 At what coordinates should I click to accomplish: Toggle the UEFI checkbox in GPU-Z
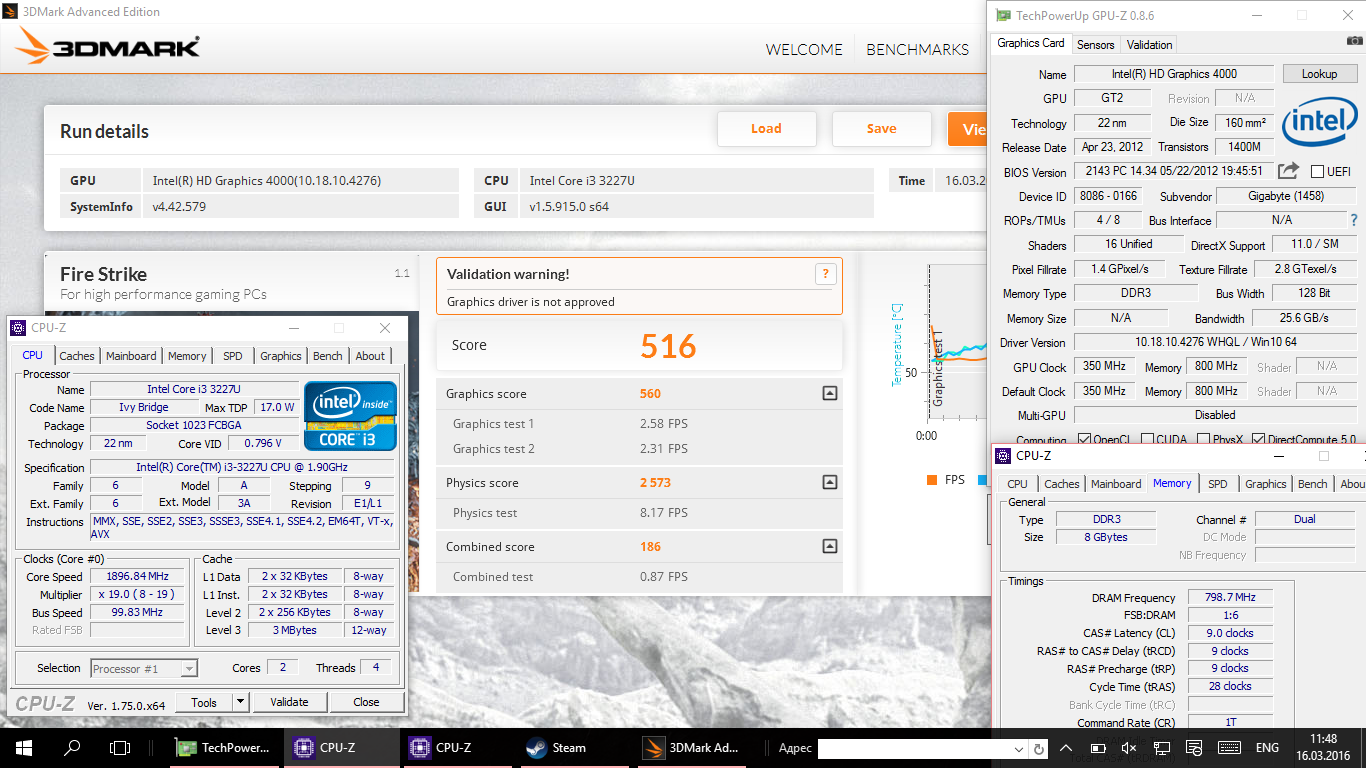[1317, 172]
